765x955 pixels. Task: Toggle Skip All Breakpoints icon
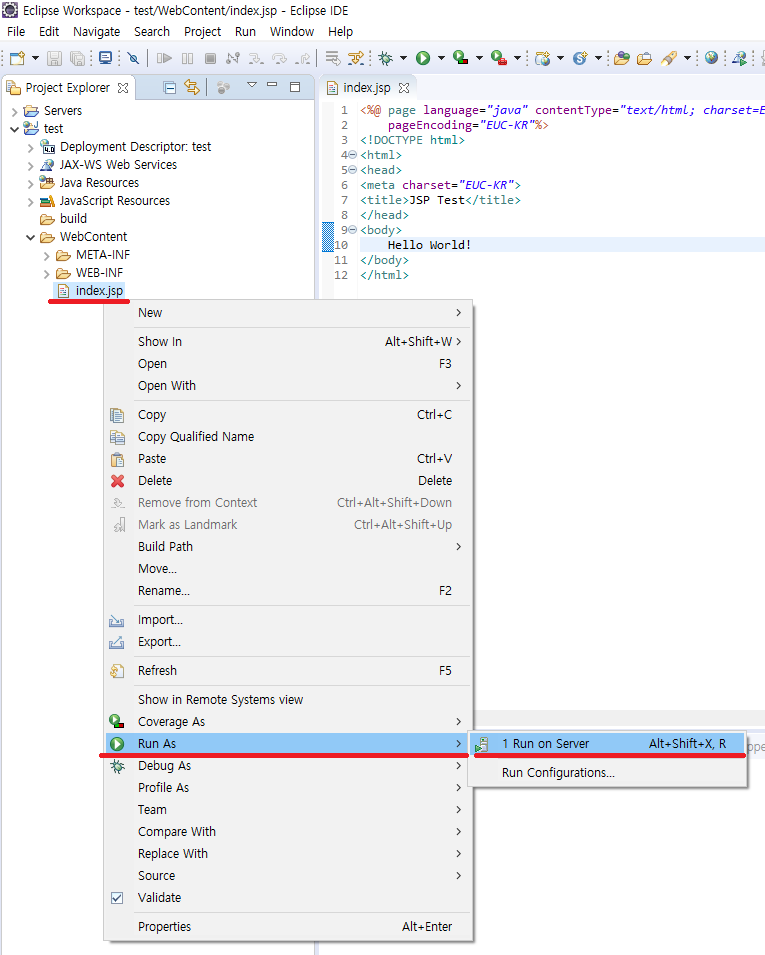pyautogui.click(x=133, y=58)
